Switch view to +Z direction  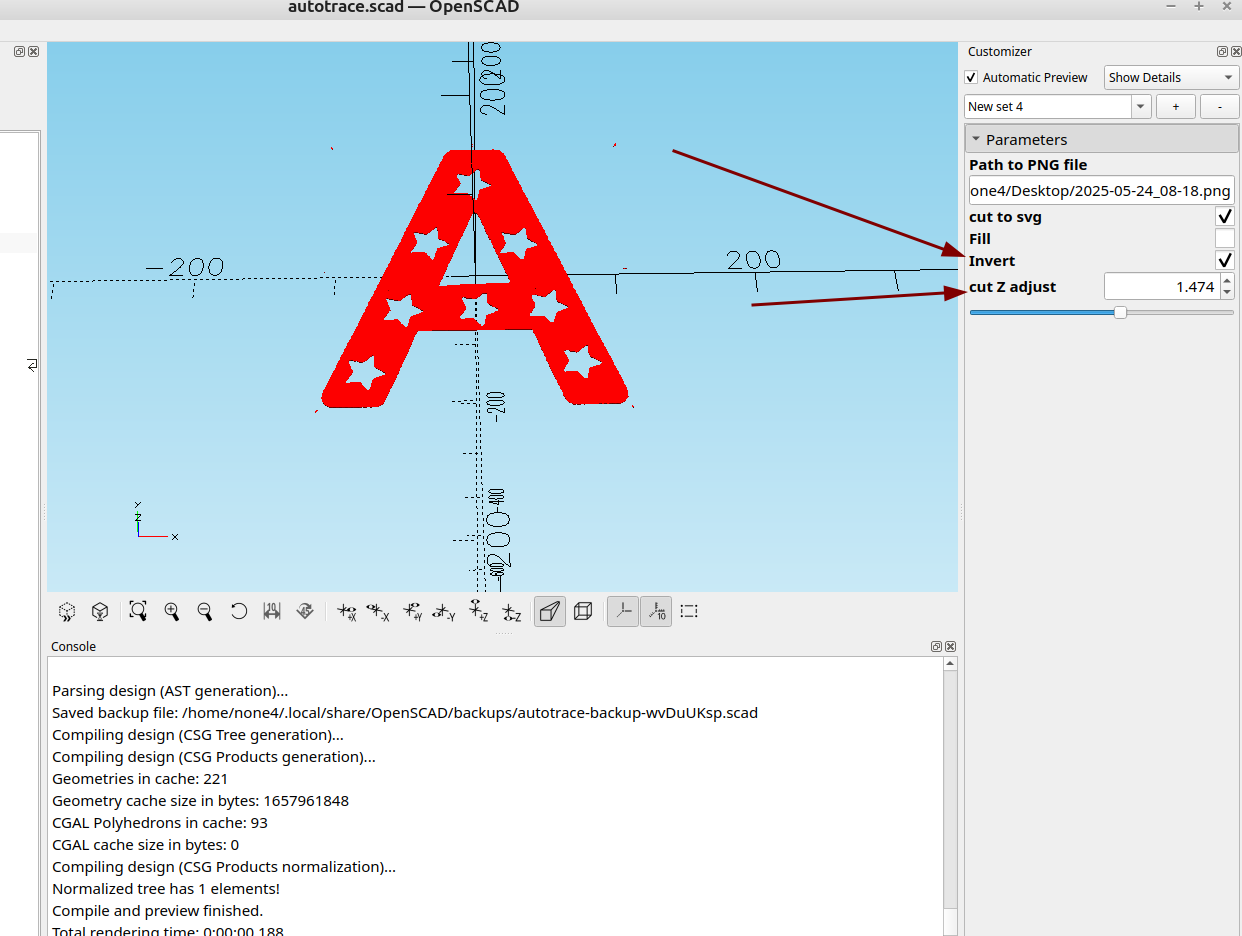click(478, 611)
